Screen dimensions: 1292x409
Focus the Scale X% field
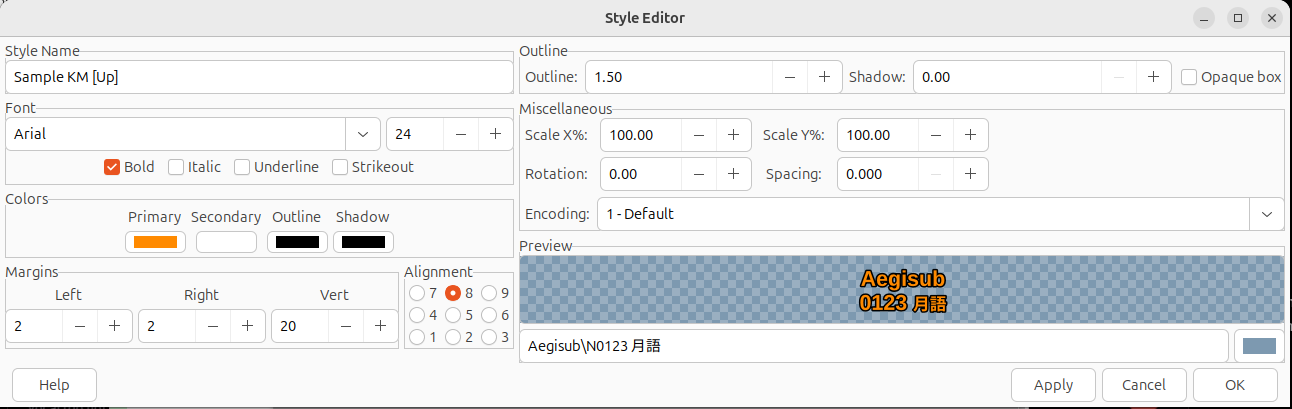pyautogui.click(x=642, y=135)
